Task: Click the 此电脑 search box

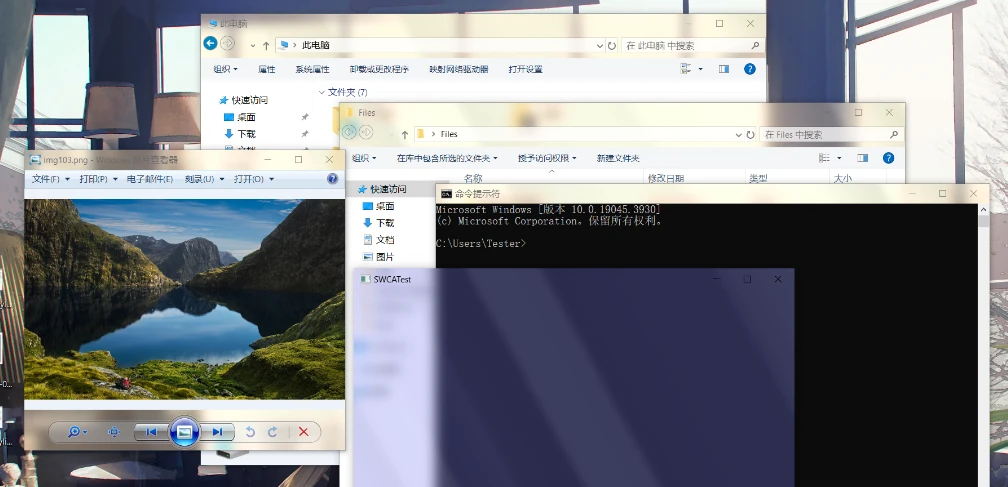Action: click(x=690, y=45)
